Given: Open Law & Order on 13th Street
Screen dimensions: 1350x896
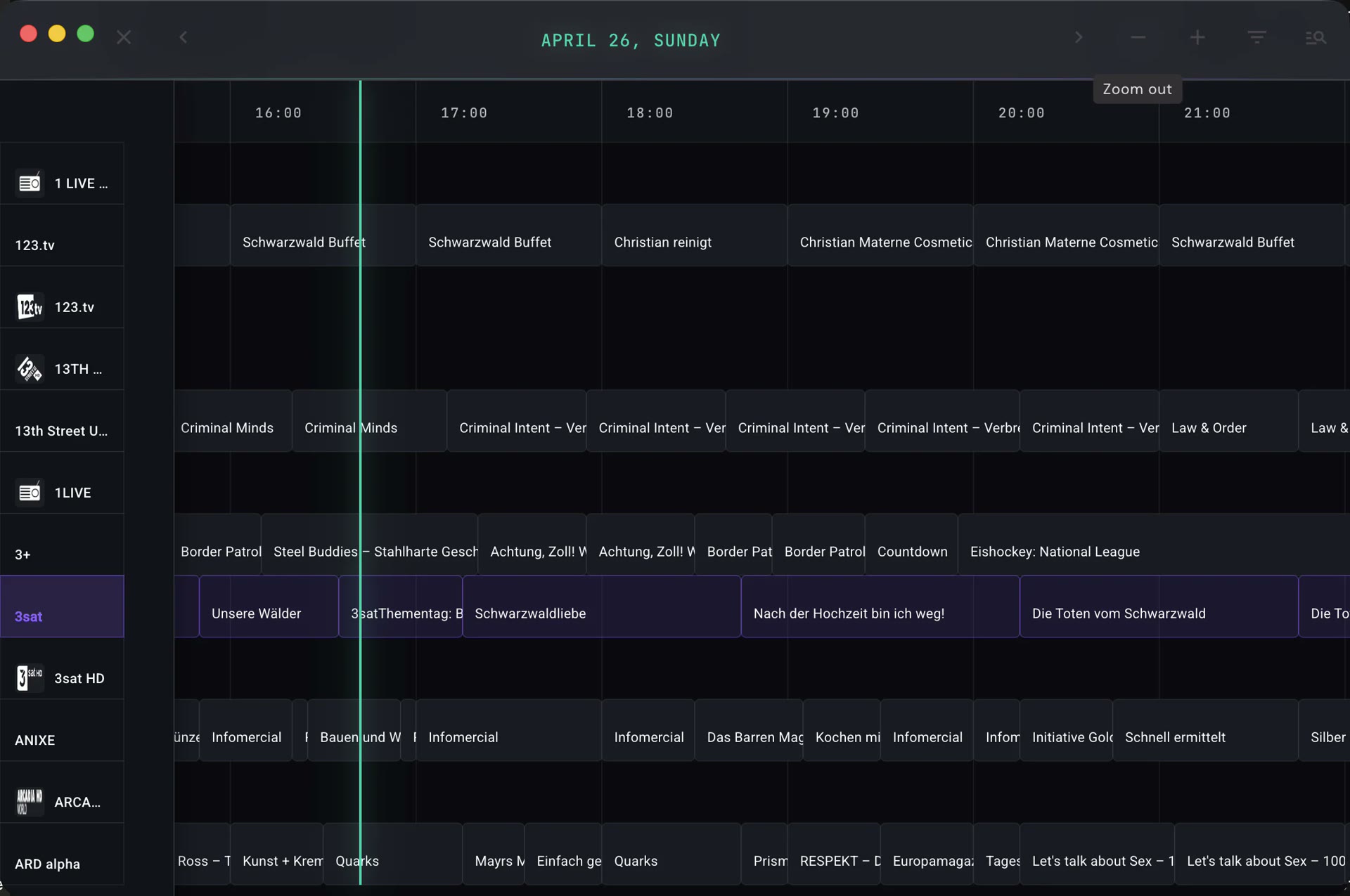Looking at the screenshot, I should pos(1229,421).
